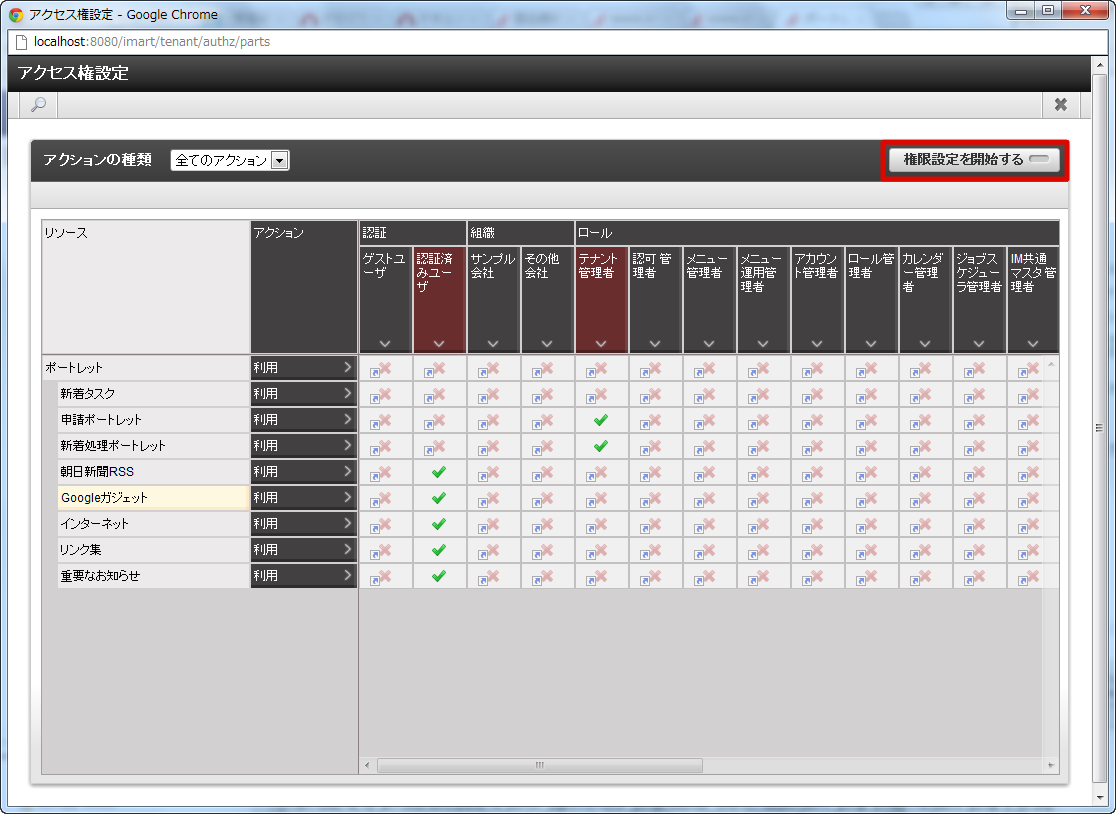Viewport: 1116px width, 814px height.
Task: Select the インターネット resource row
Action: tap(153, 523)
